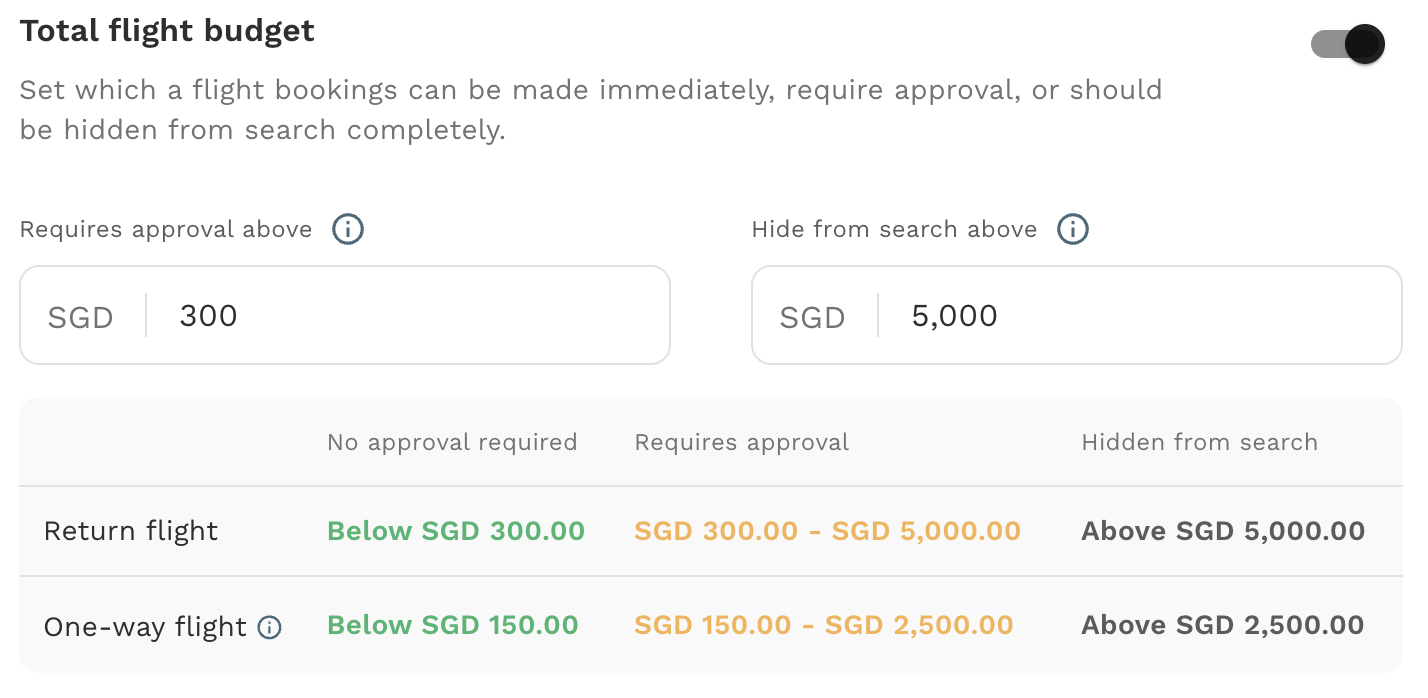Click info icon next to One-way flight

tap(270, 628)
